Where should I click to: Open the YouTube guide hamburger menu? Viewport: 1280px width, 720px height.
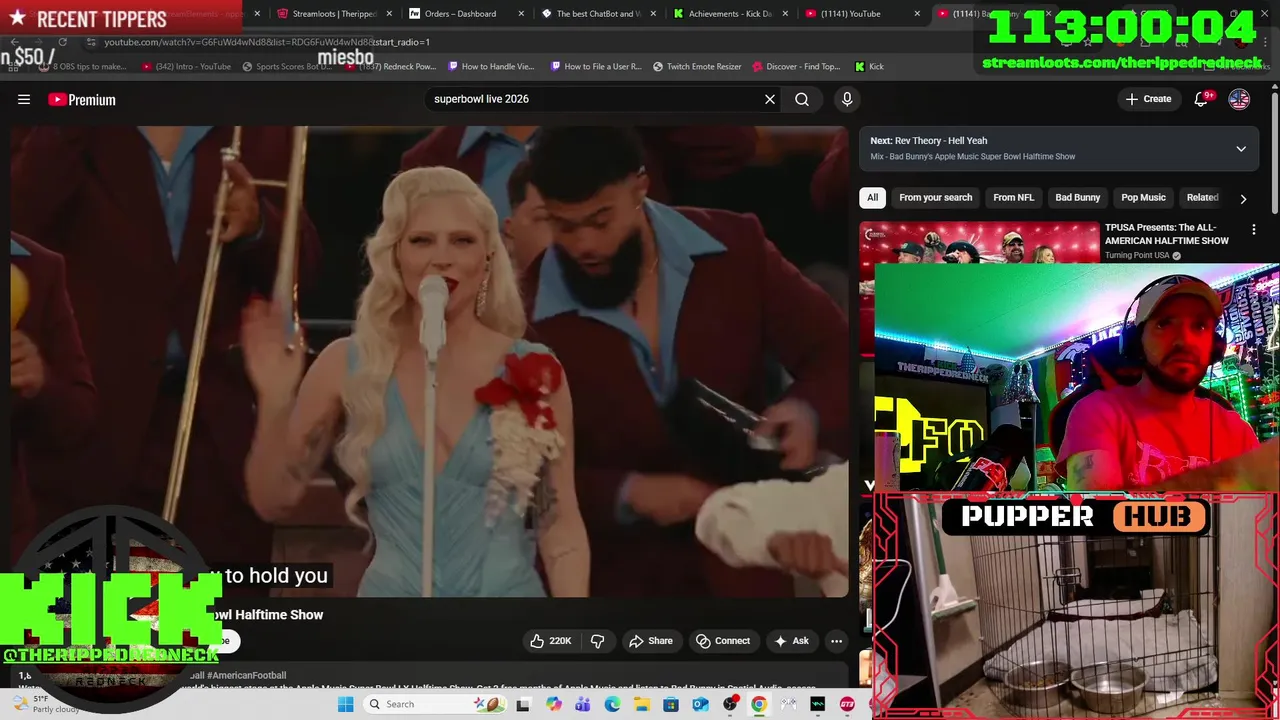point(24,99)
